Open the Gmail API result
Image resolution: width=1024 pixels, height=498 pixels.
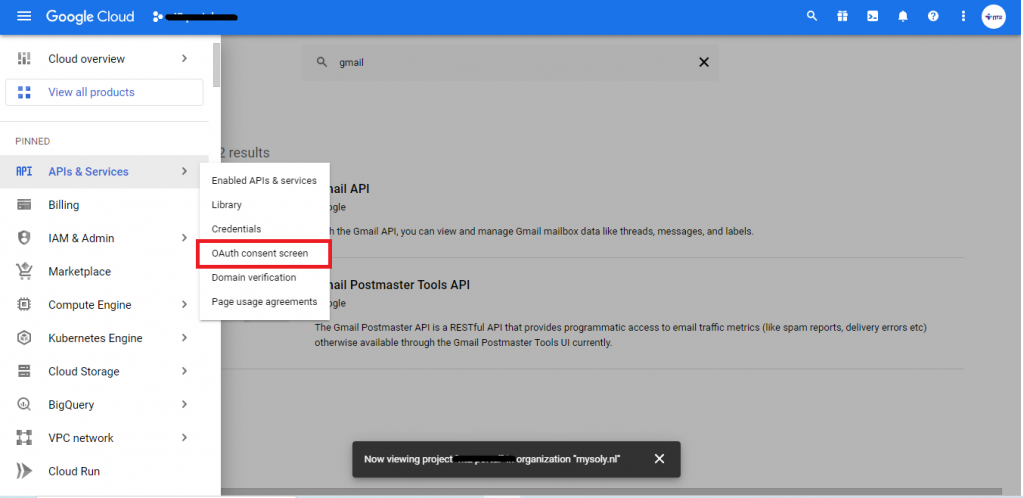(348, 189)
